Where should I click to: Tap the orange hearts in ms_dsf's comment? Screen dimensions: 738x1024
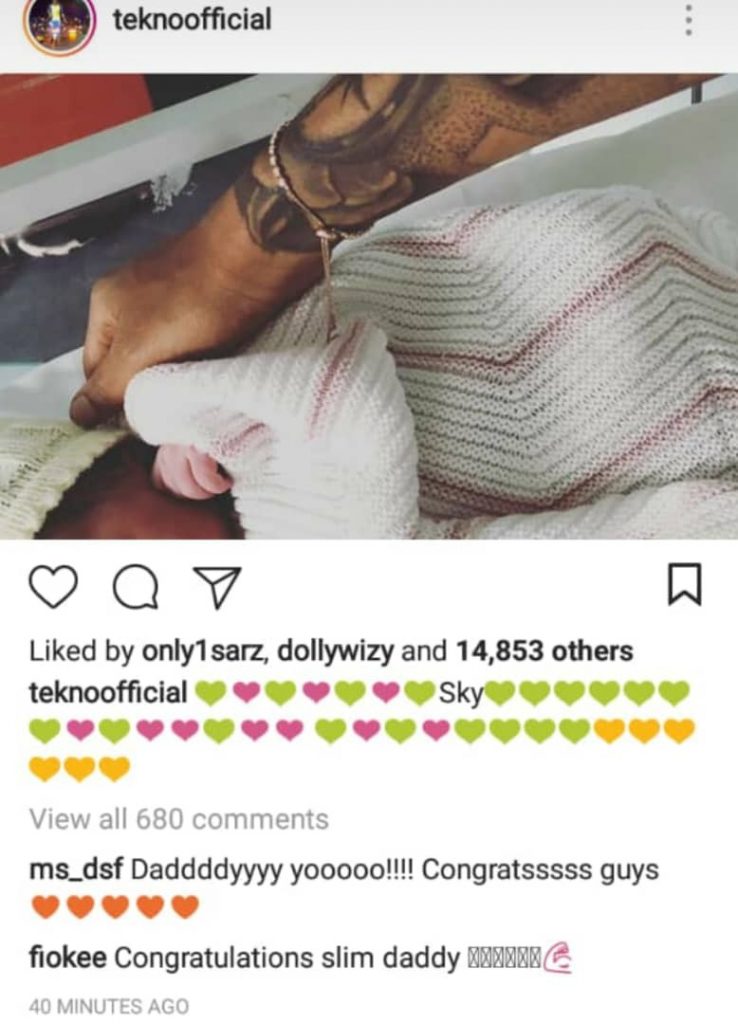115,907
